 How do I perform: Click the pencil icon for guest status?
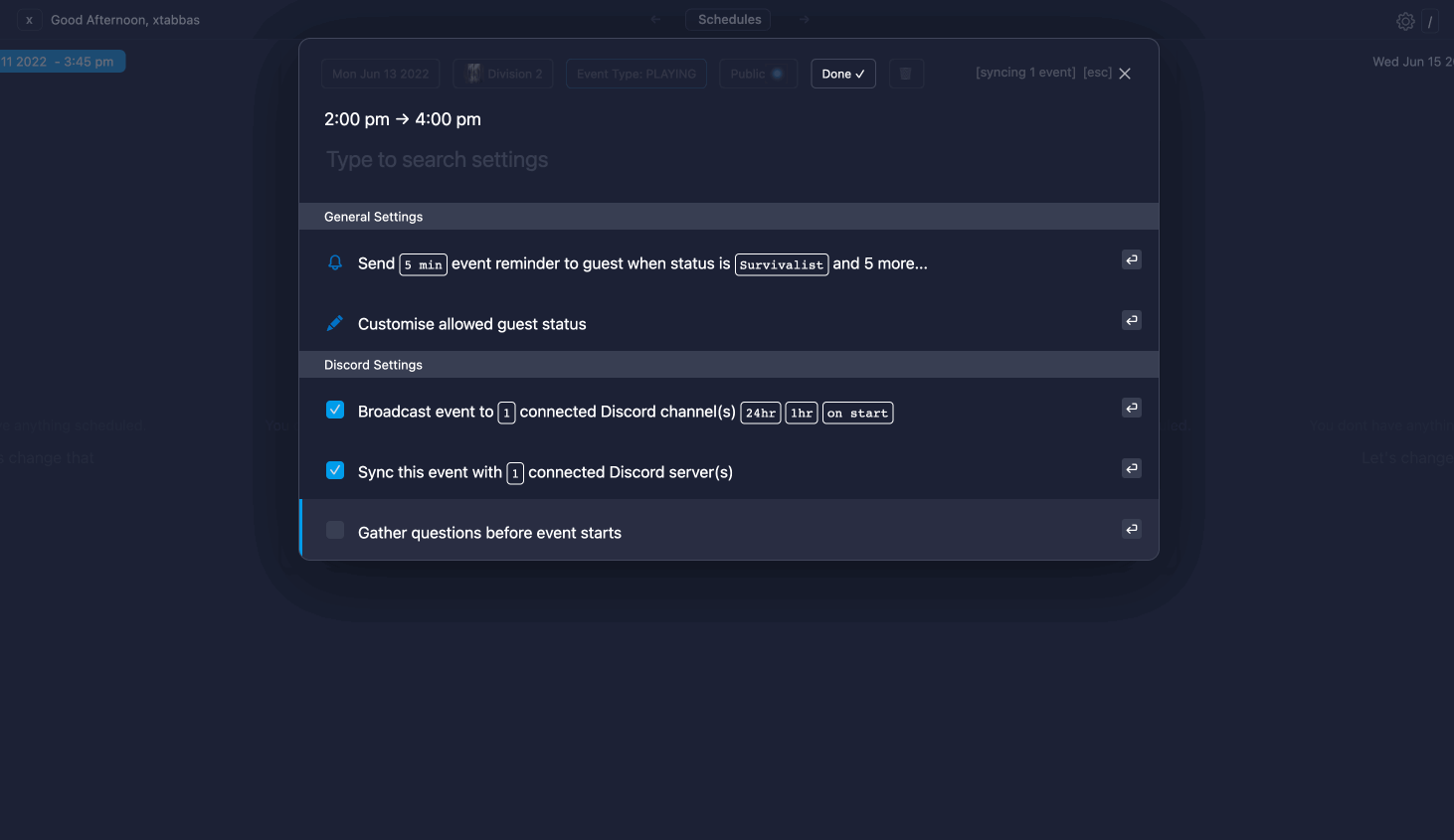[x=335, y=323]
